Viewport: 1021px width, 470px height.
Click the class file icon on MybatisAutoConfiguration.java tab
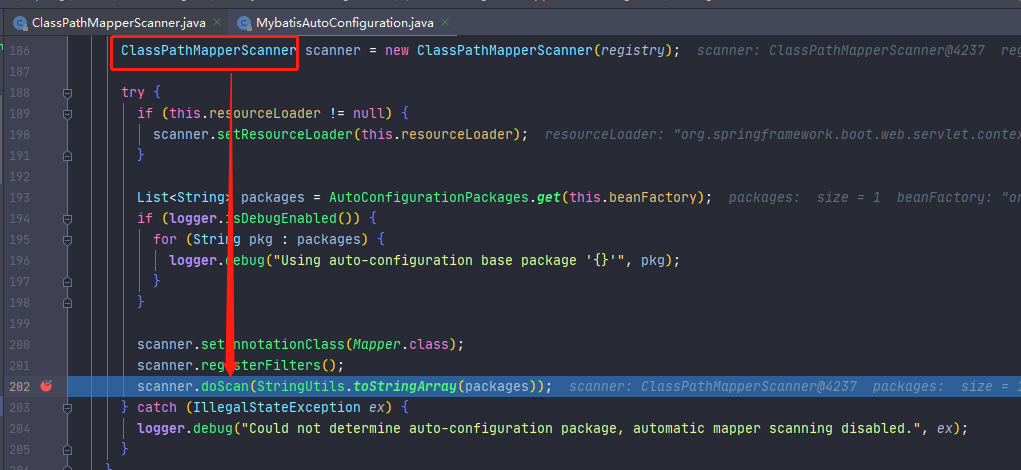[x=245, y=23]
